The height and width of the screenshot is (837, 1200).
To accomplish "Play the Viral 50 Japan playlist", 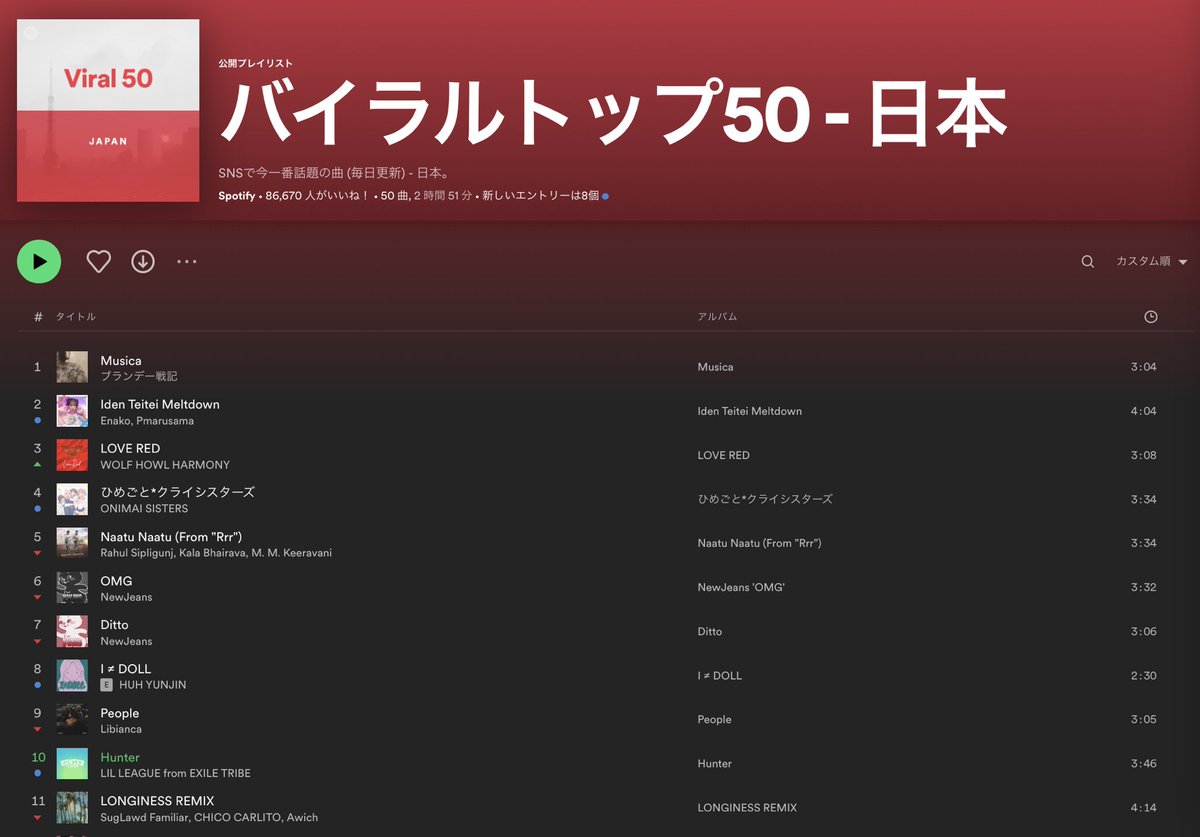I will point(39,262).
